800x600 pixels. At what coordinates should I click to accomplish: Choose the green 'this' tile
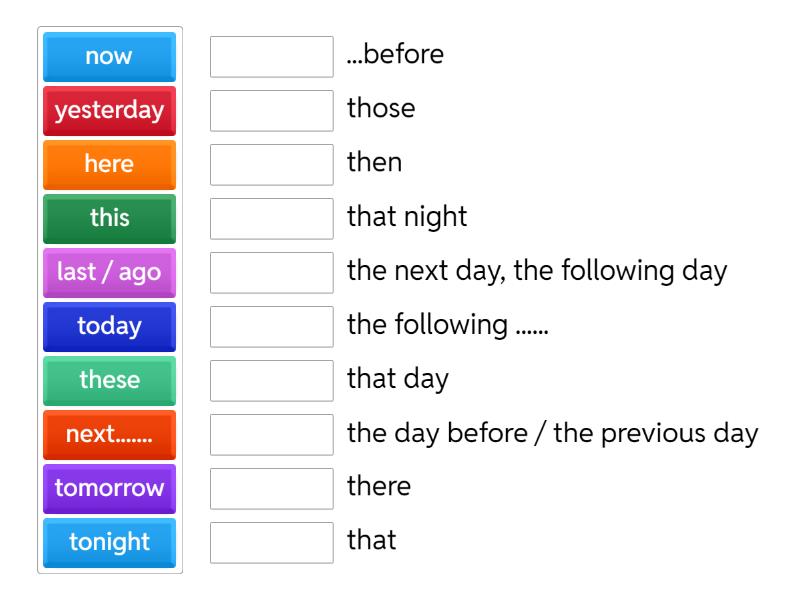(109, 219)
